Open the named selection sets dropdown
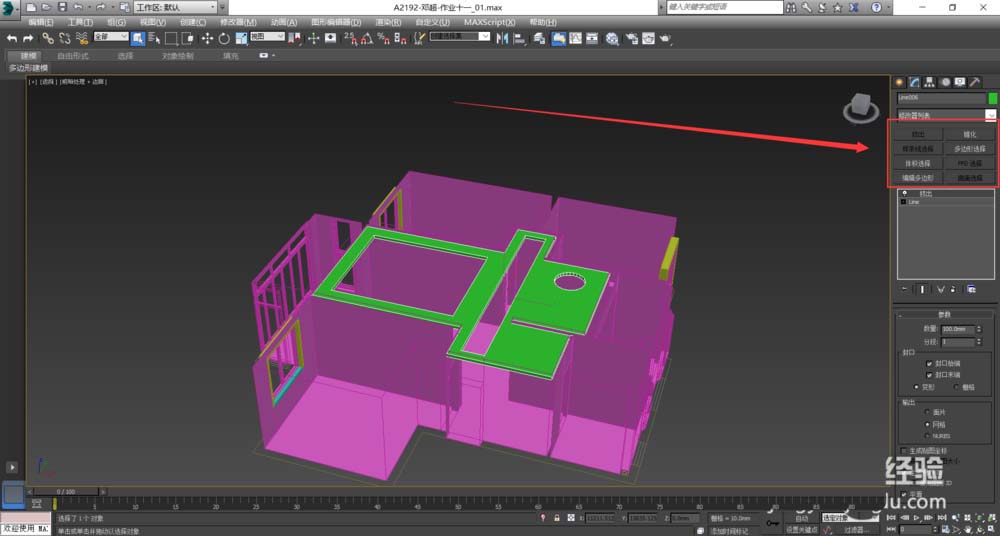Viewport: 1000px width, 536px height. pos(460,37)
